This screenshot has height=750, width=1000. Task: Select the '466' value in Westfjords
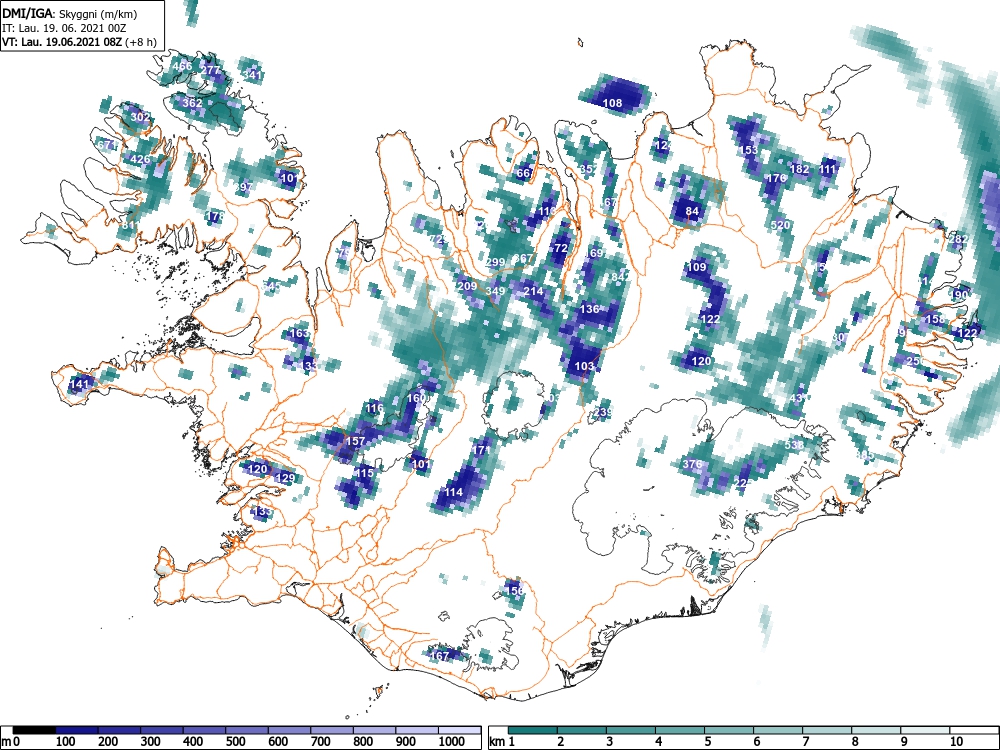[182, 66]
